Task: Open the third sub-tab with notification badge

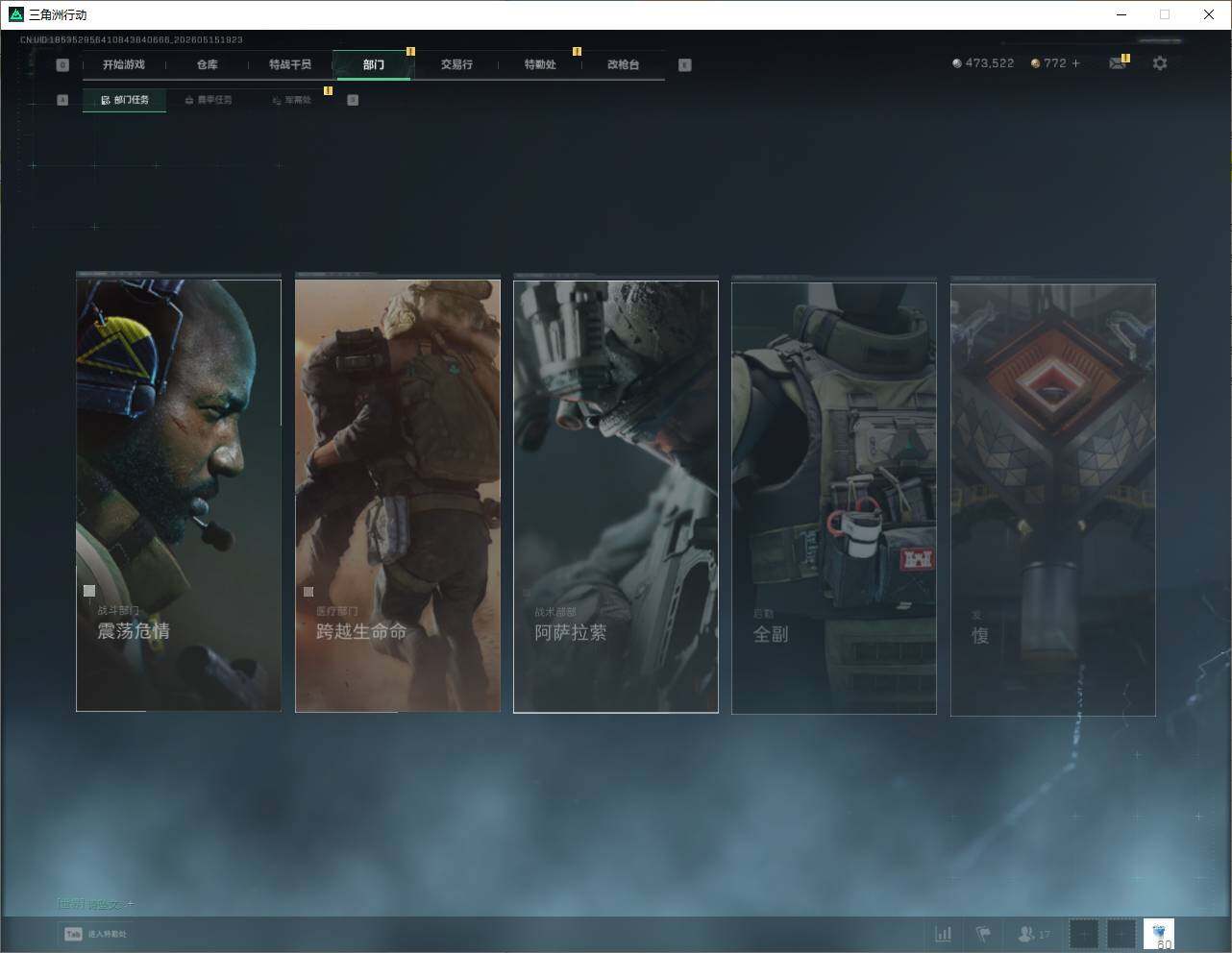Action: [291, 100]
